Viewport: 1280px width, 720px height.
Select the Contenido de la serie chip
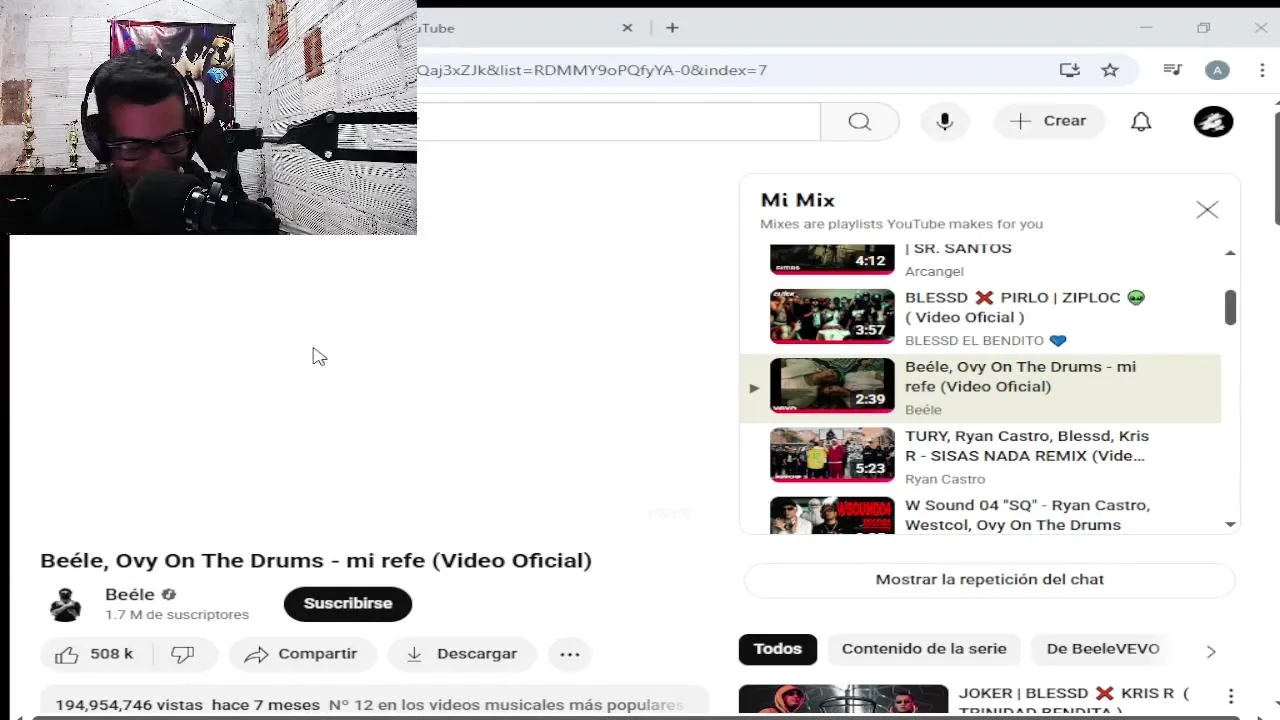pos(924,649)
